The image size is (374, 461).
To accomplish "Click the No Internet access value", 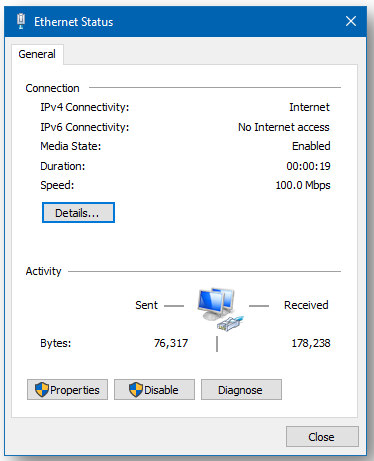I will 284,127.
